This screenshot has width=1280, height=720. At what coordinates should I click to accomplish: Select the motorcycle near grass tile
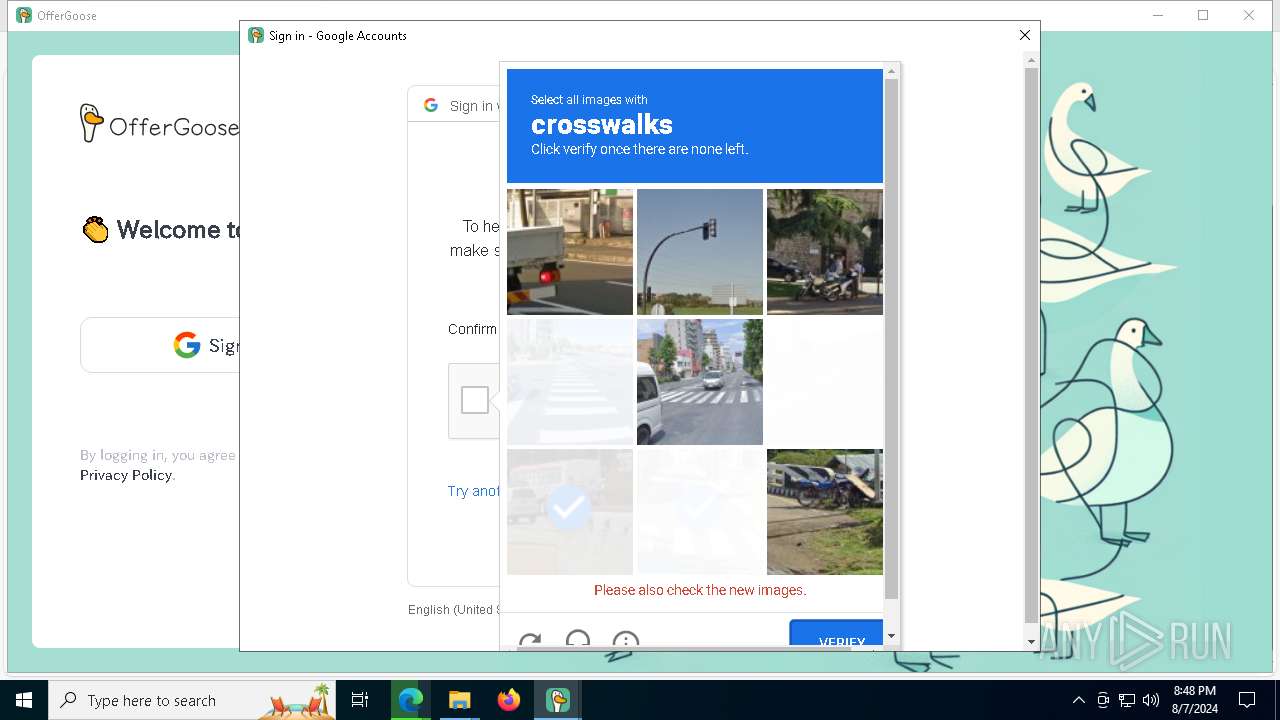825,512
